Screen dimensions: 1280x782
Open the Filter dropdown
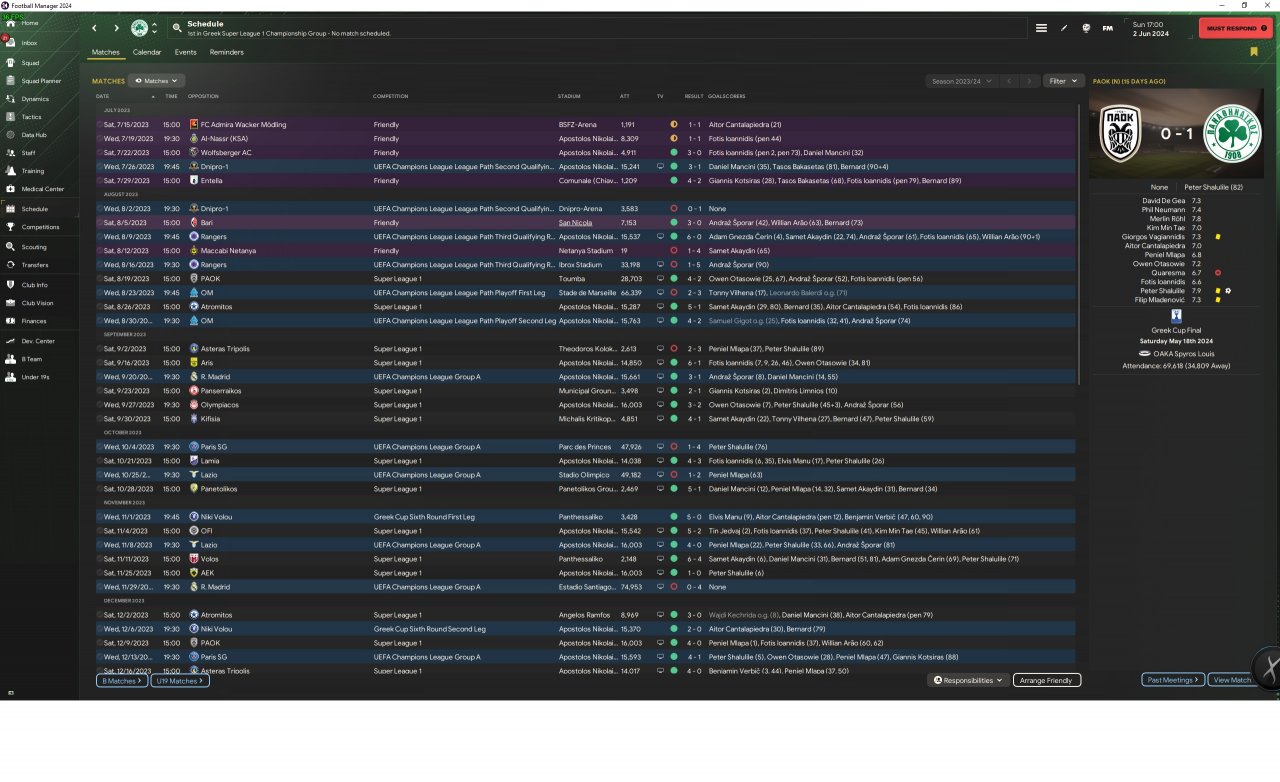(x=1063, y=81)
